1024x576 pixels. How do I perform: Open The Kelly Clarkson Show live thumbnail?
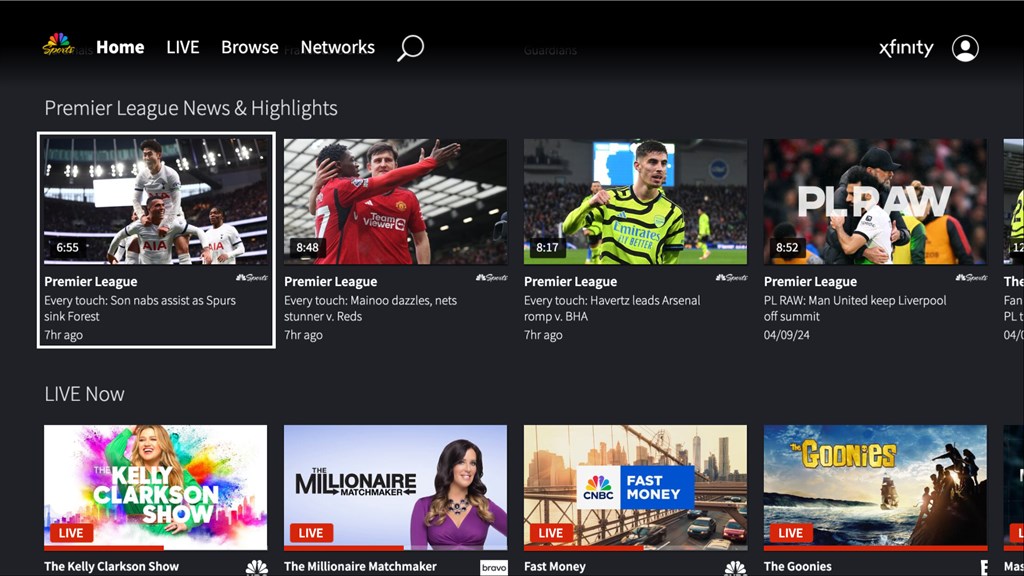155,487
